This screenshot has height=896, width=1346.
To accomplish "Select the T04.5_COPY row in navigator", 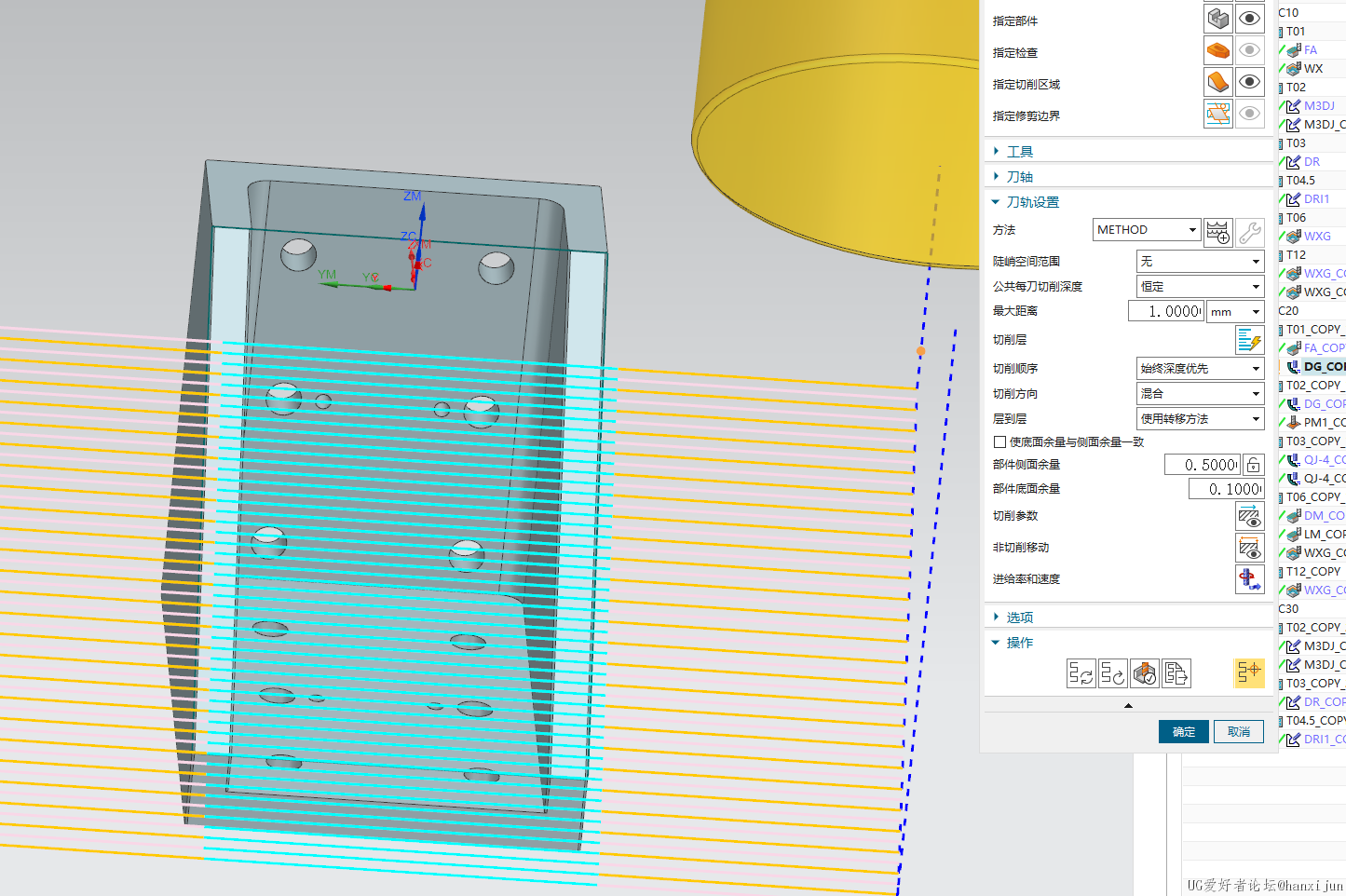I will click(x=1315, y=721).
